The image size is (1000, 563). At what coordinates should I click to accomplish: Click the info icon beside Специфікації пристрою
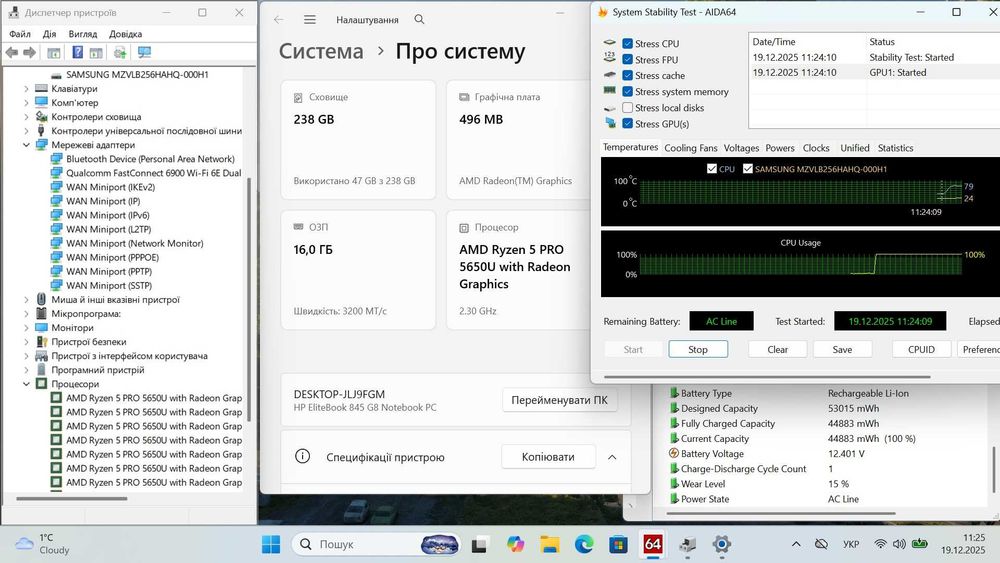click(x=302, y=457)
